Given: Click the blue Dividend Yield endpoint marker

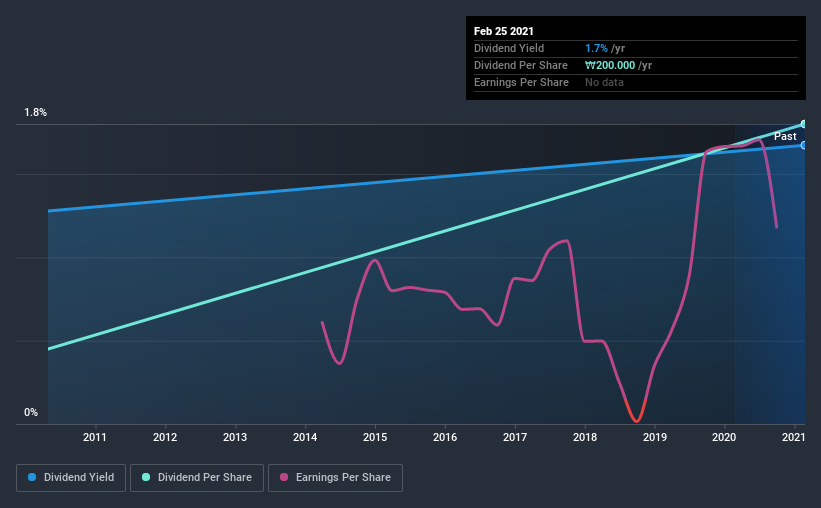Looking at the screenshot, I should click(803, 145).
